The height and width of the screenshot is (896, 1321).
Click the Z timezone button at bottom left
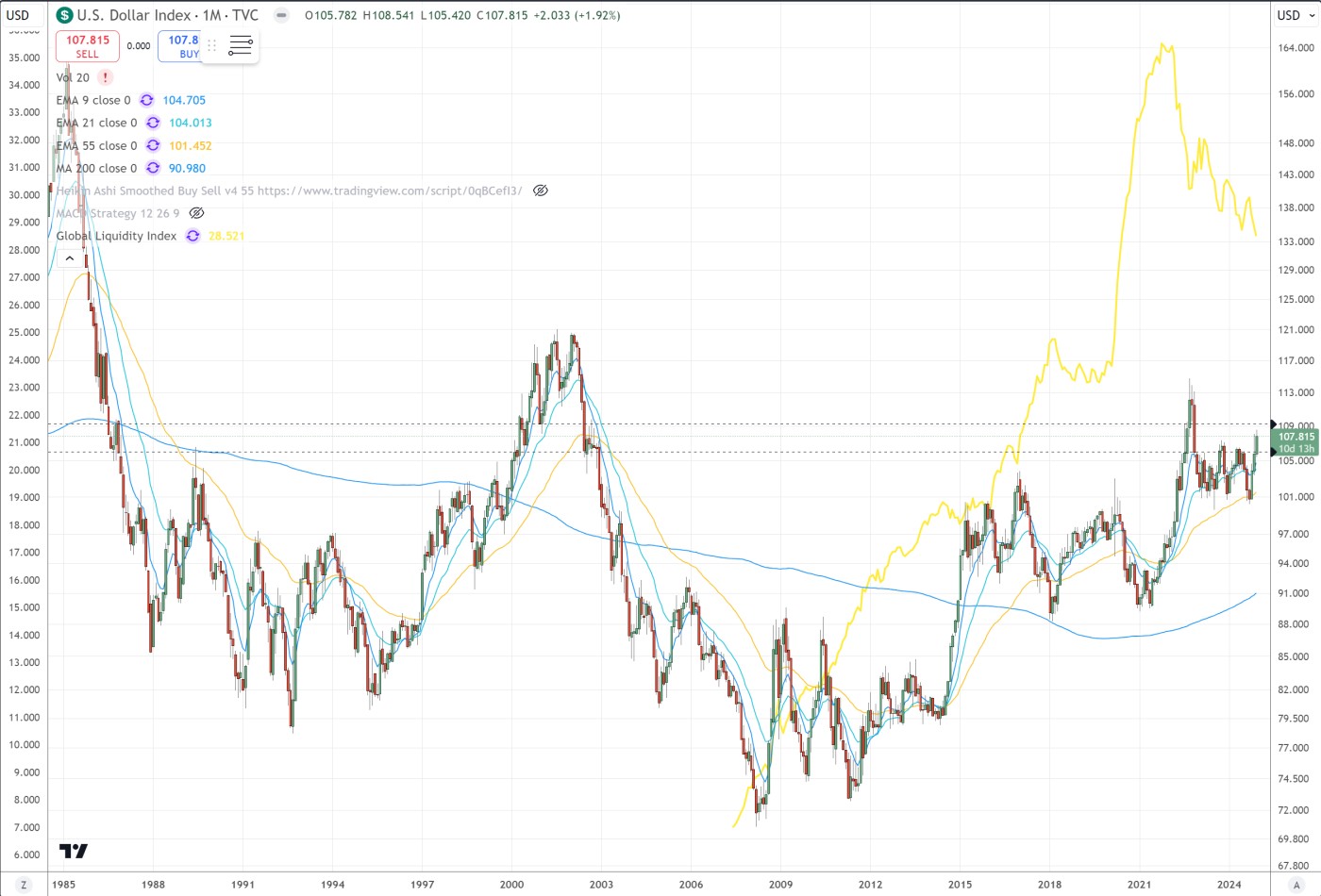pos(24,885)
